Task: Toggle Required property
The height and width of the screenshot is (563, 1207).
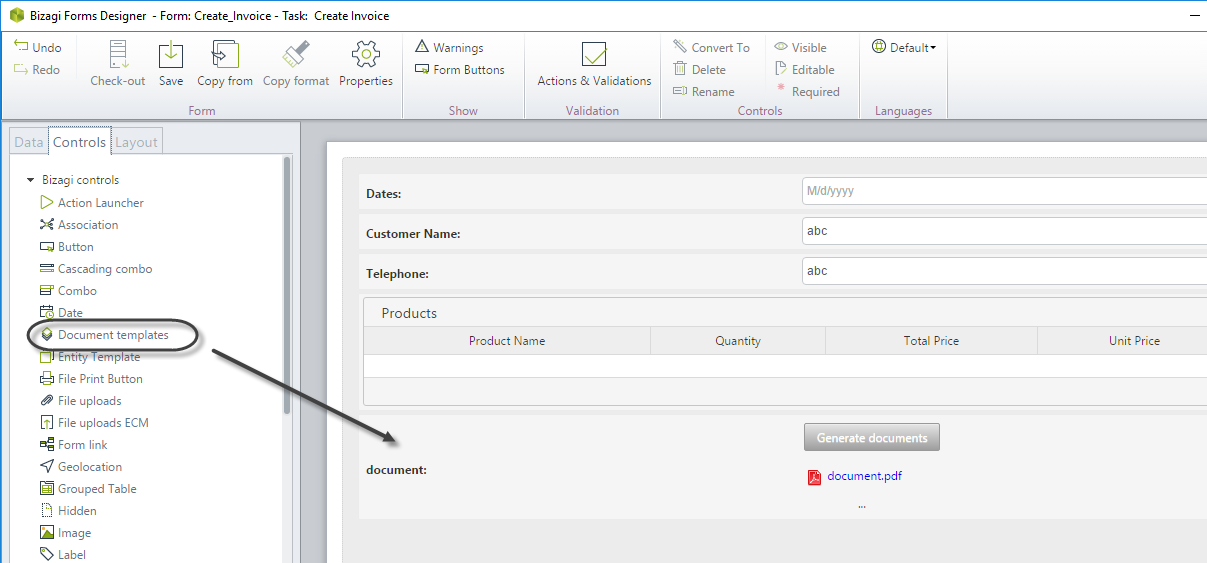Action: [808, 91]
